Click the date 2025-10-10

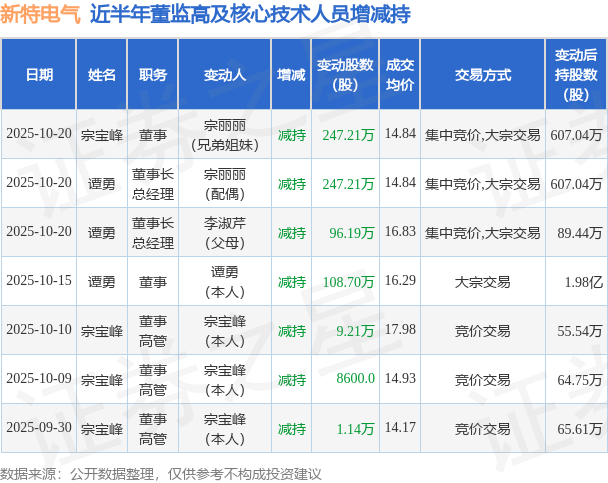39,329
